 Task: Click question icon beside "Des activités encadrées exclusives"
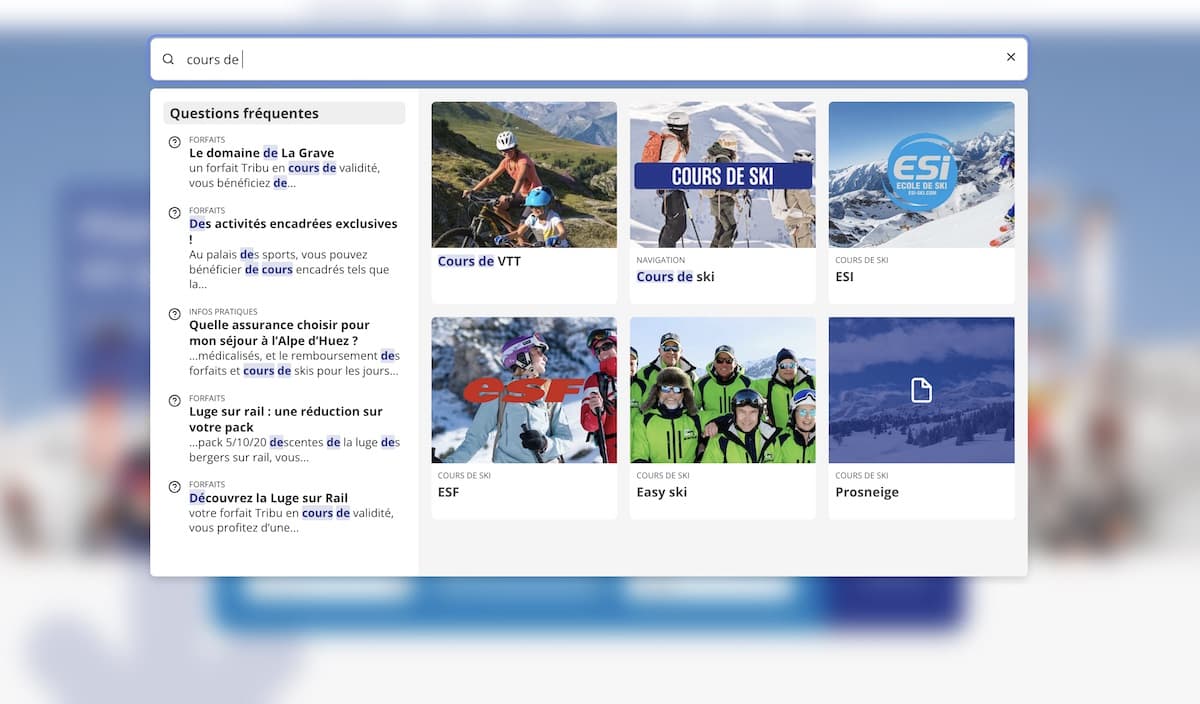(x=175, y=213)
